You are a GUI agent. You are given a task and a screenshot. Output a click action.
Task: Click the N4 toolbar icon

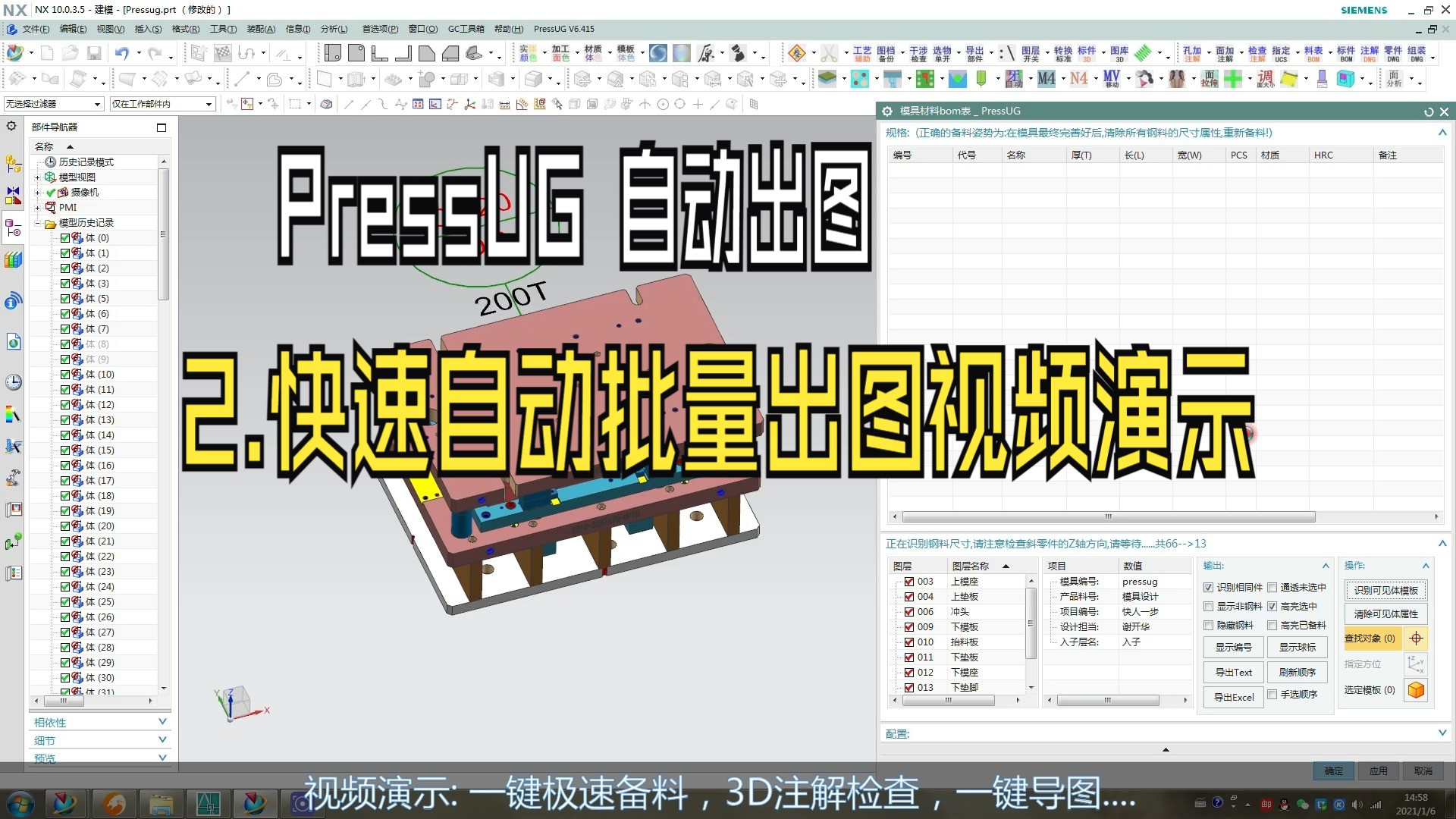point(1078,79)
